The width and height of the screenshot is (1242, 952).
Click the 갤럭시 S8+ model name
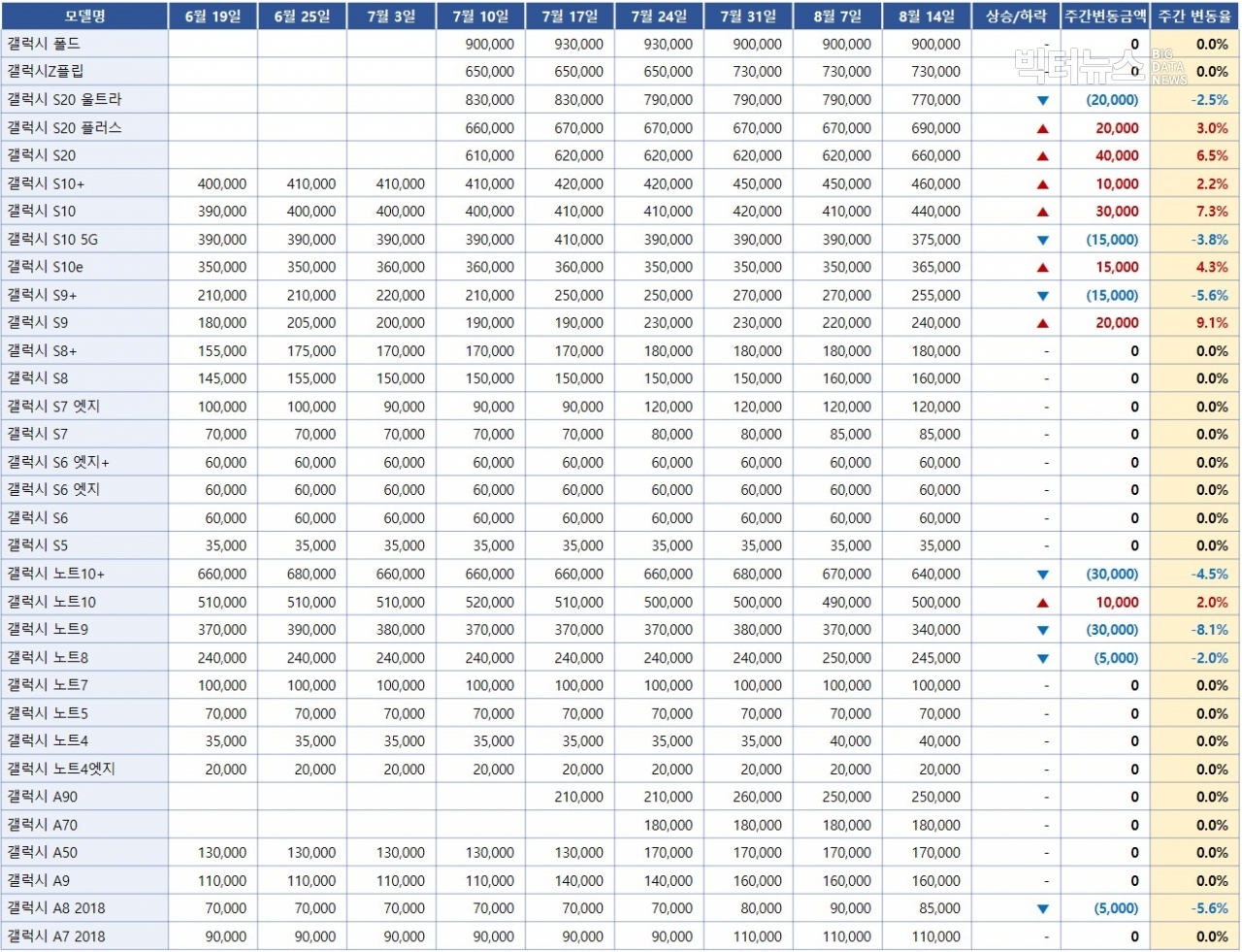coord(42,351)
